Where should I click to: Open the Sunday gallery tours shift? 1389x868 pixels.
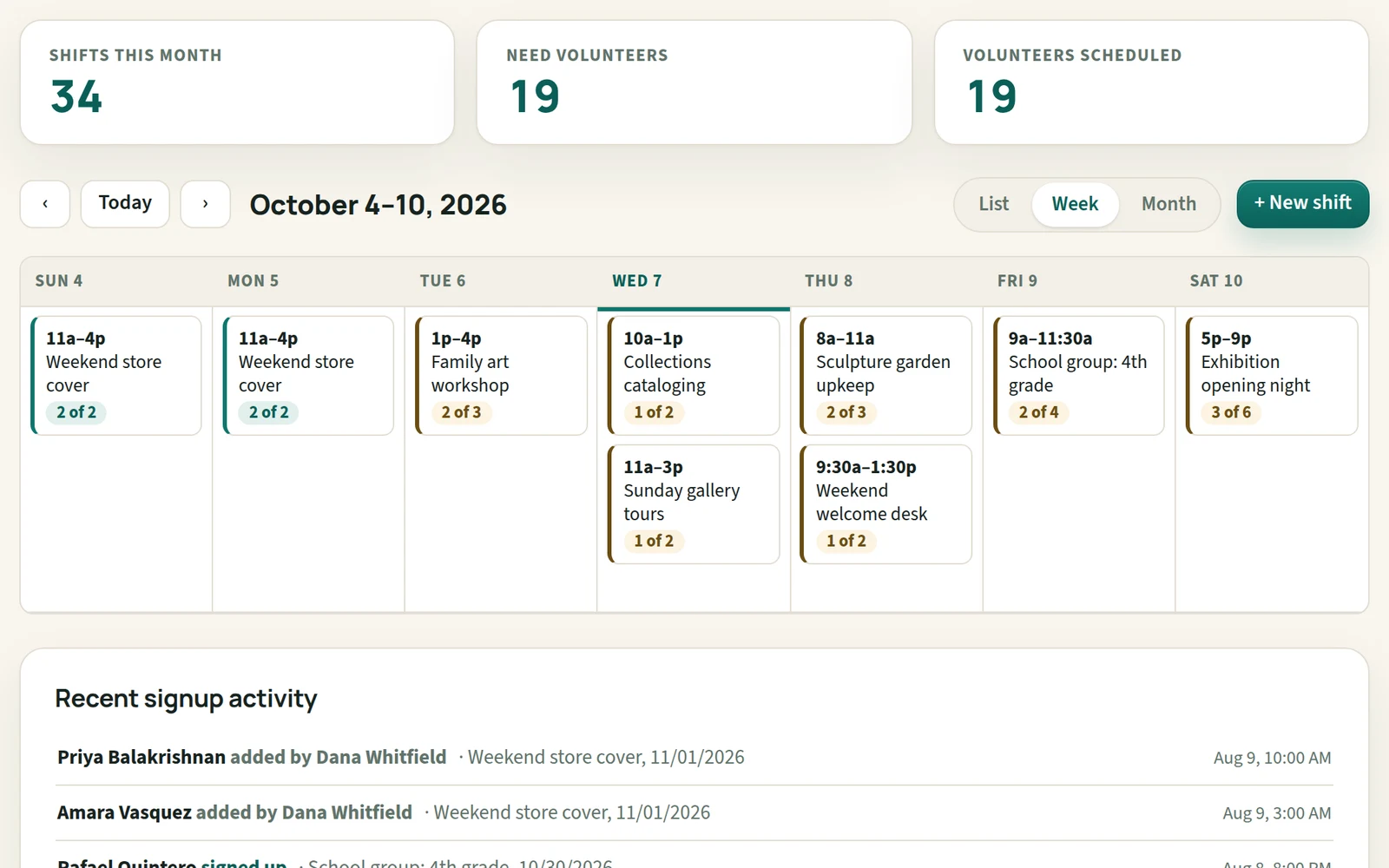694,504
